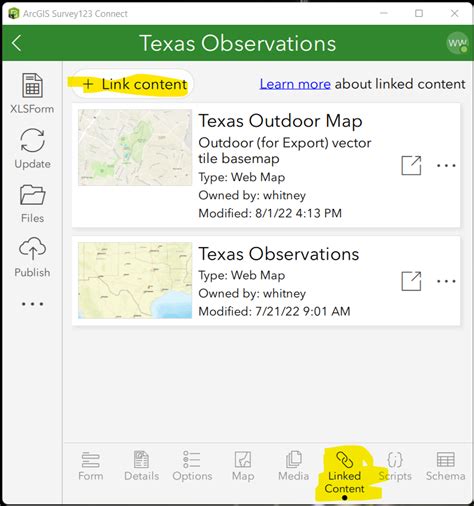Maximize the Survey123 Connect window
The height and width of the screenshot is (506, 474).
coord(419,13)
